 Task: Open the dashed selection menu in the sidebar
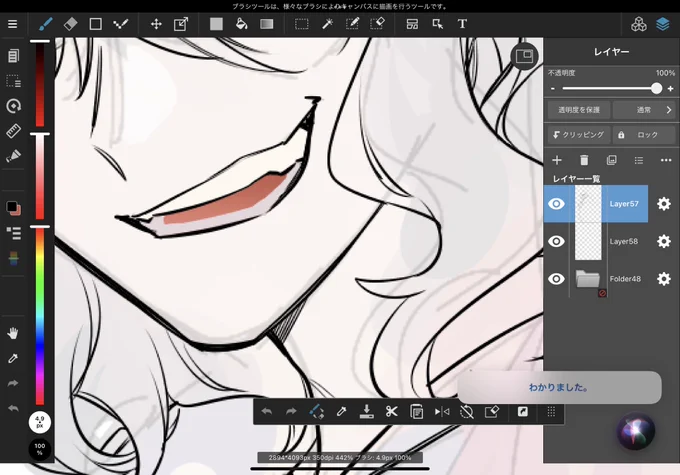[x=13, y=81]
